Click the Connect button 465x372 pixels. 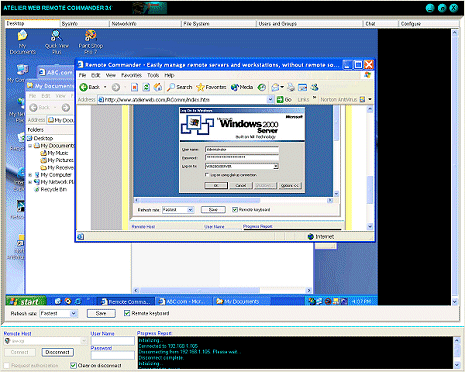tap(20, 352)
